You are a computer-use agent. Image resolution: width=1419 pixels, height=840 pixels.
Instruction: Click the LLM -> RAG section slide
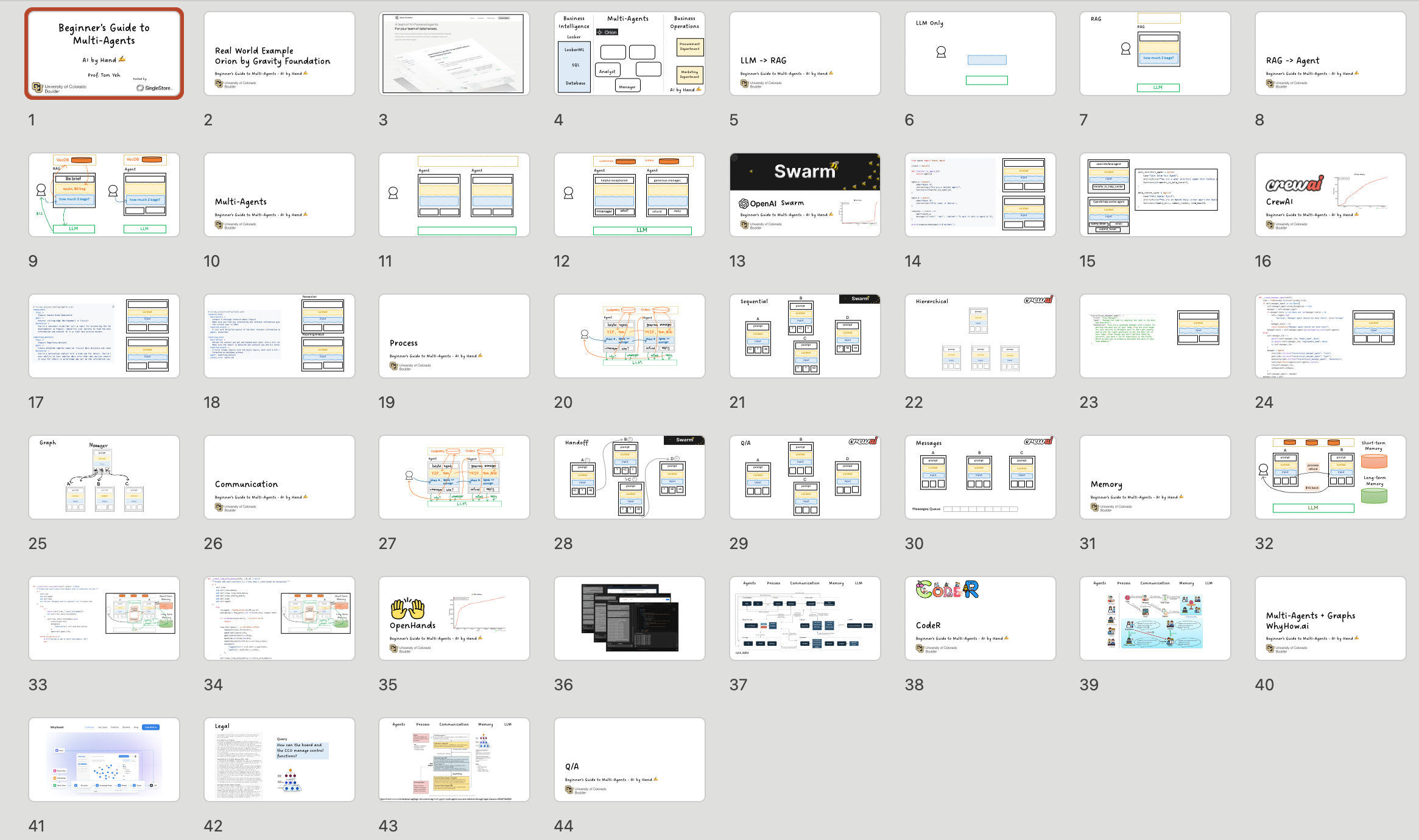click(805, 54)
